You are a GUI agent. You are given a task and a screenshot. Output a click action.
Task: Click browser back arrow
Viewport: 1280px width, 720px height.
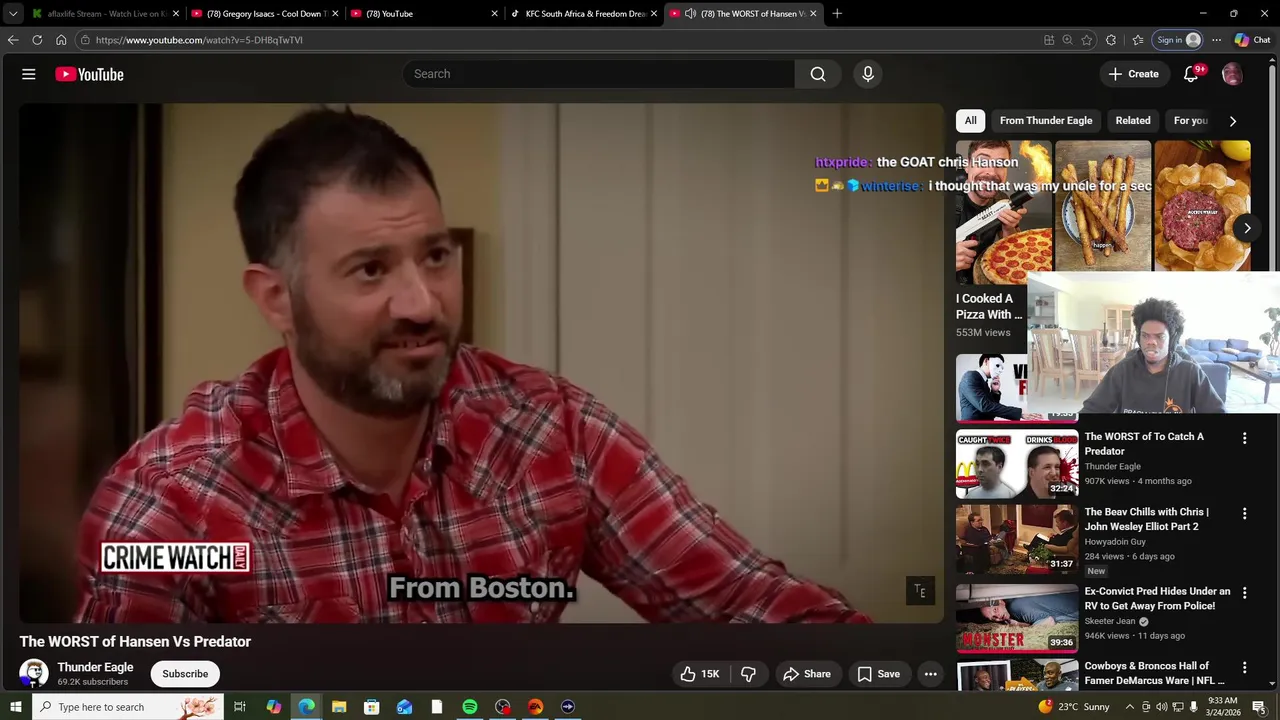click(x=13, y=40)
